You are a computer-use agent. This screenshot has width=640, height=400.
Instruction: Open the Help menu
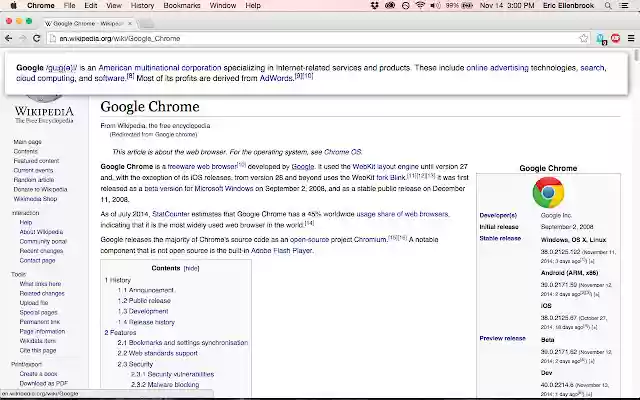[x=253, y=5]
